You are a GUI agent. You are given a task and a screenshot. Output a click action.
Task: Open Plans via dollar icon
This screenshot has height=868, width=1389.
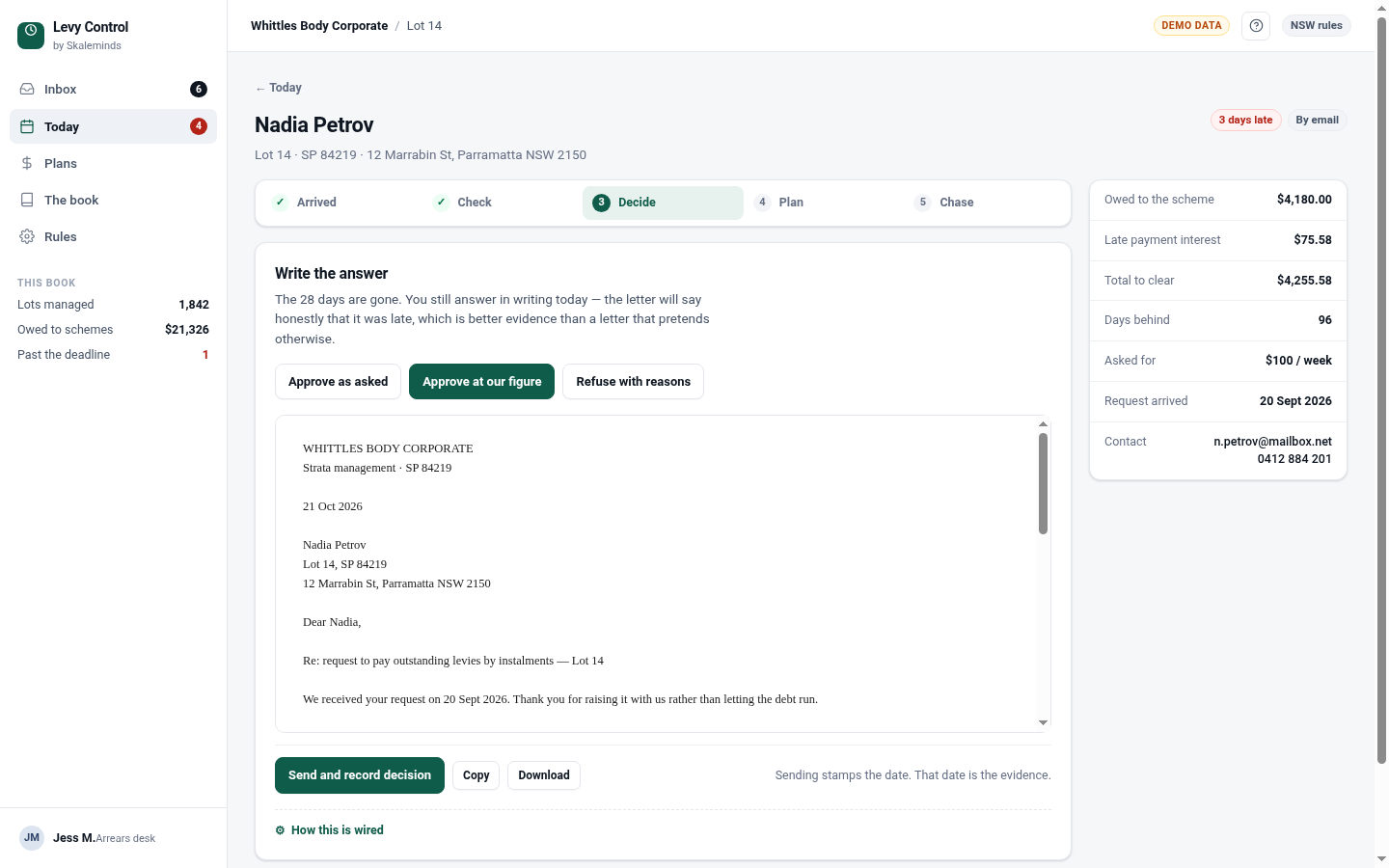coord(27,163)
